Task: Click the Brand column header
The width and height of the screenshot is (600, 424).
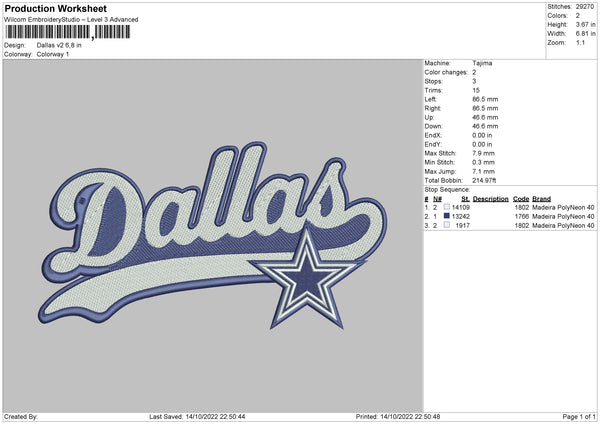Action: (541, 199)
